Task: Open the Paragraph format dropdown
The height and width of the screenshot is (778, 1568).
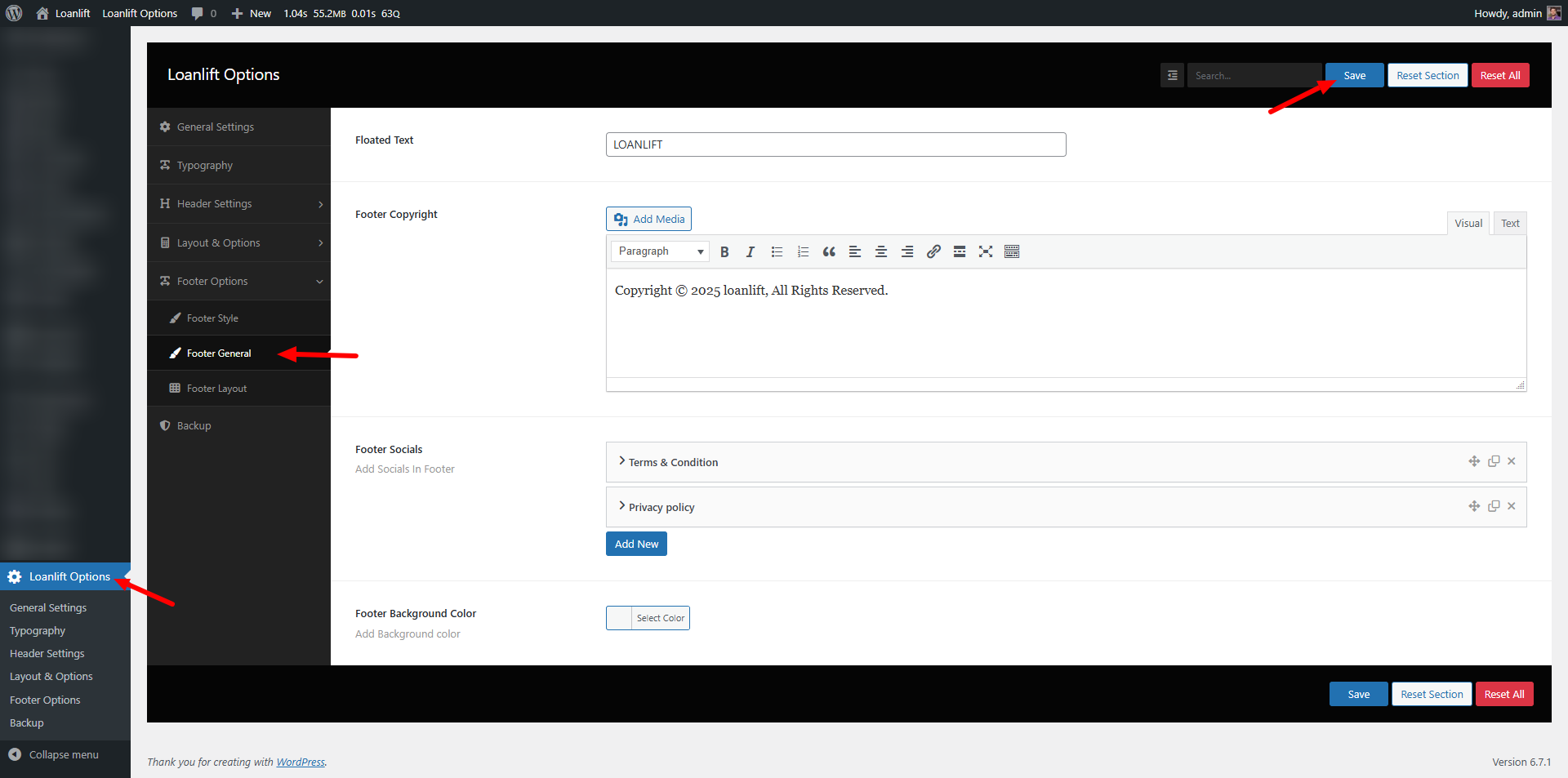Action: 660,251
